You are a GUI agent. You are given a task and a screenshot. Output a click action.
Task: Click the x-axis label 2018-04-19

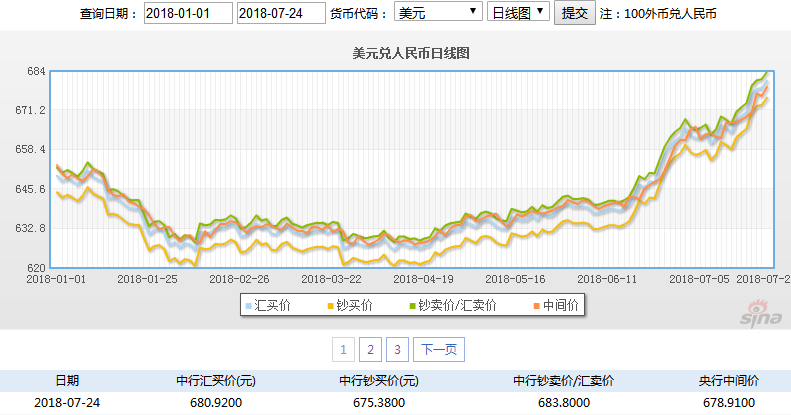tap(423, 279)
